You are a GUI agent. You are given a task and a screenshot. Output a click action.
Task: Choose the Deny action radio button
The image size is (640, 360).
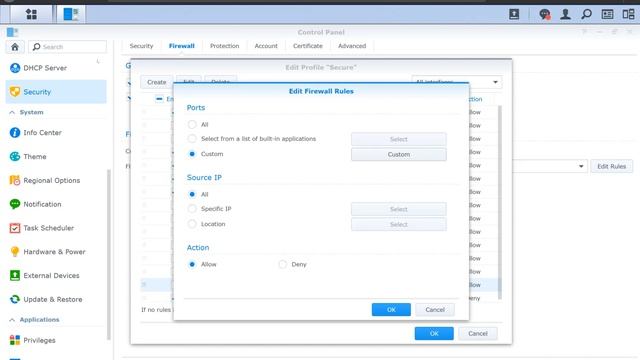tap(282, 264)
